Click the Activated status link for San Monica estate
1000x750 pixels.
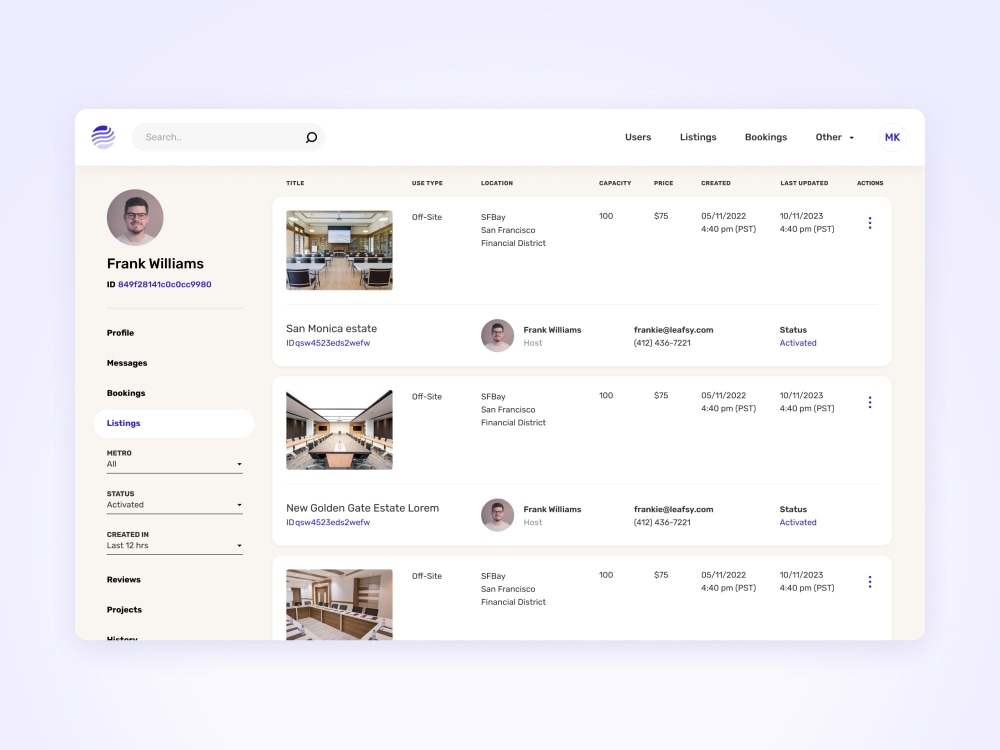point(798,343)
